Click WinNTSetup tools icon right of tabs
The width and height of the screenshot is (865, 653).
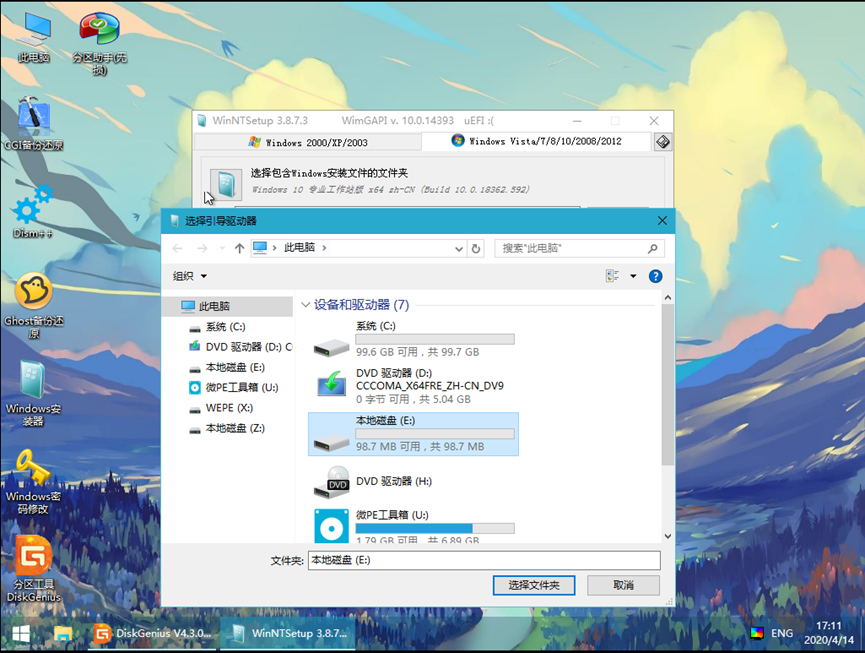point(663,142)
